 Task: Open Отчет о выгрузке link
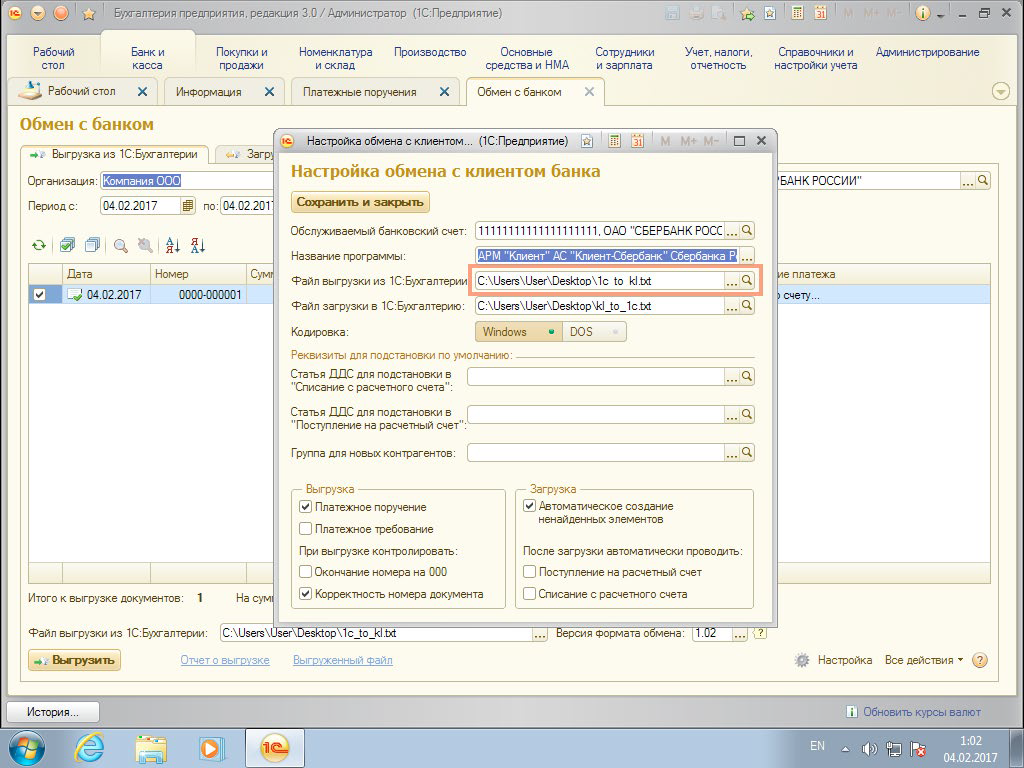[225, 660]
